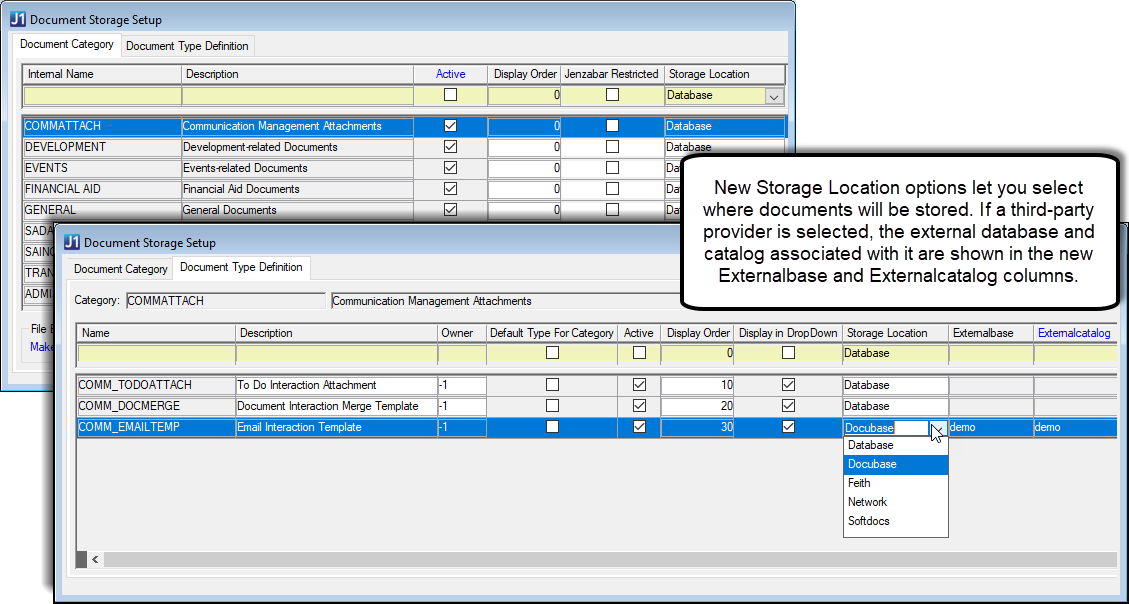The height and width of the screenshot is (604, 1129).
Task: Sort by the Externalcatalog column header
Action: click(1073, 333)
